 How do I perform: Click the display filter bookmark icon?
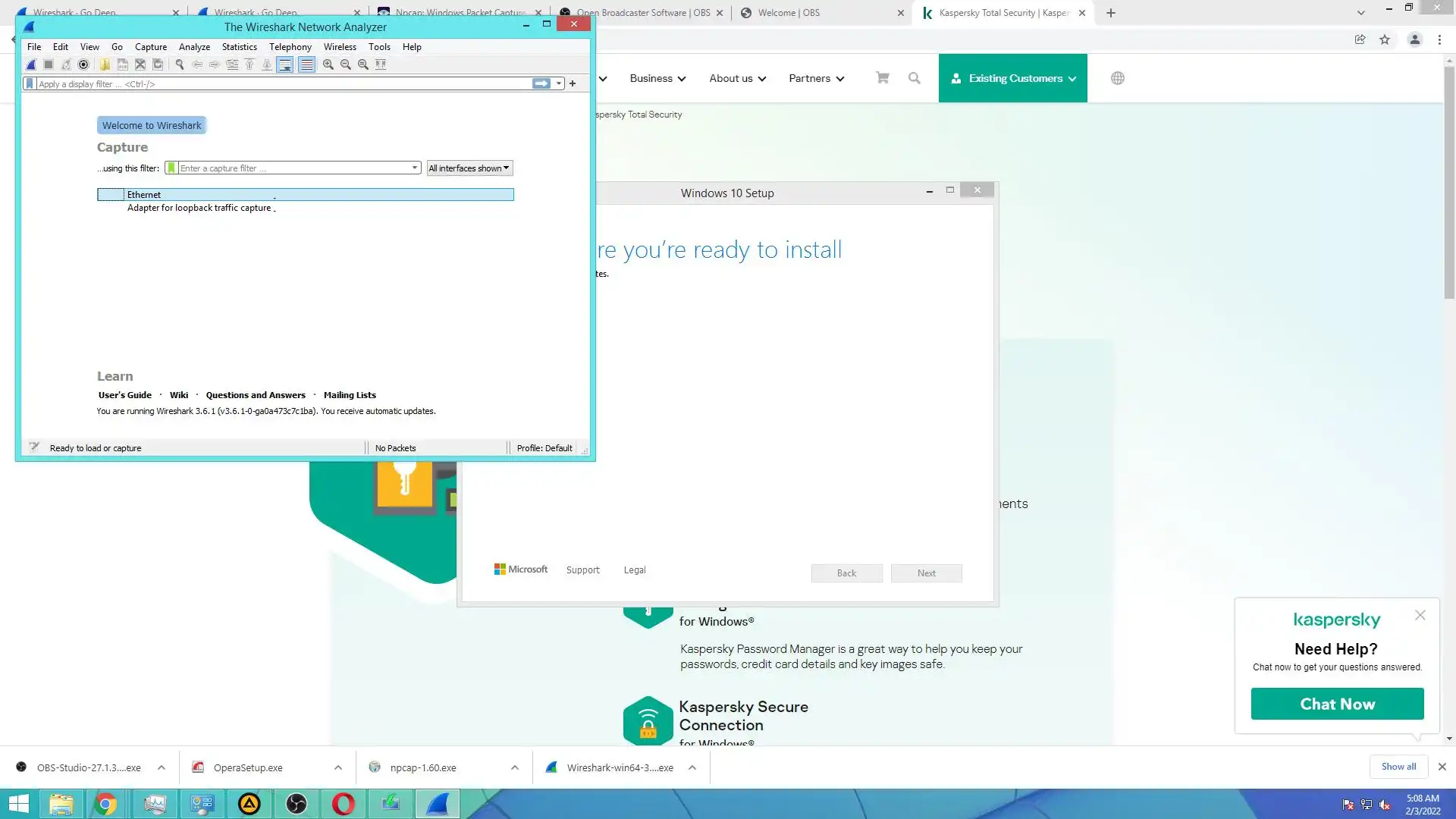(30, 84)
